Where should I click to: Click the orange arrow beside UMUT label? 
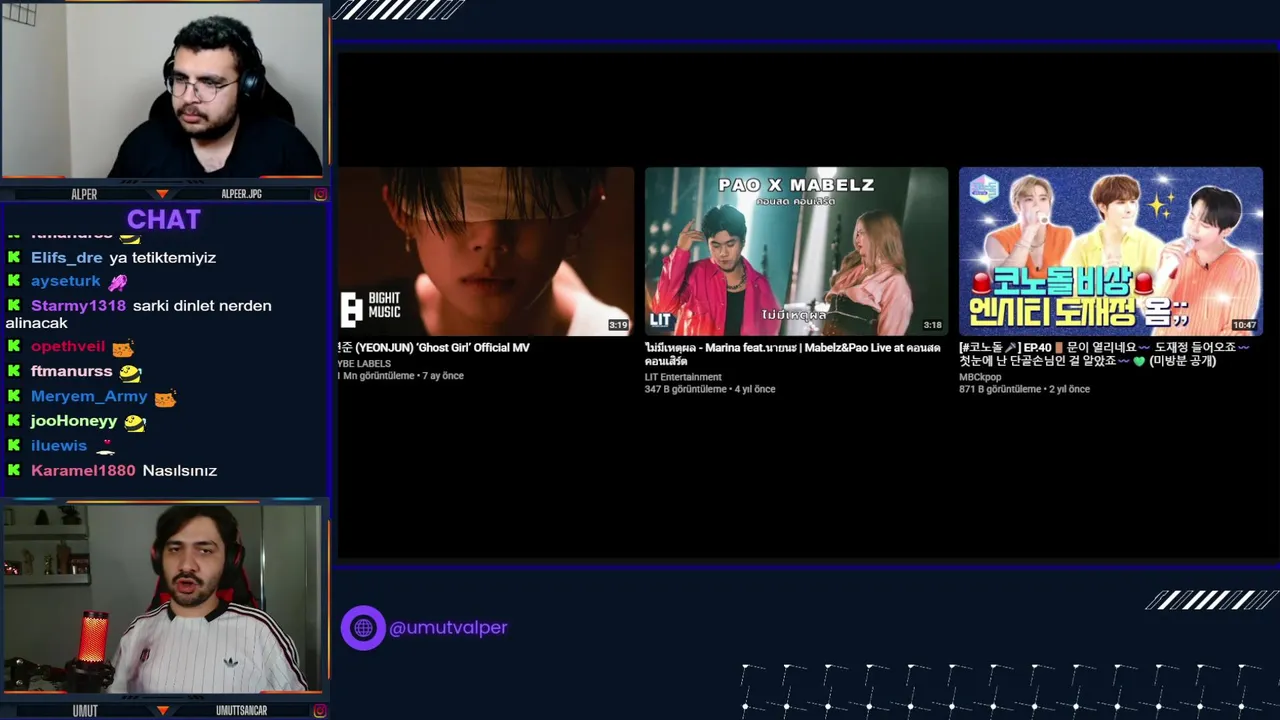162,711
